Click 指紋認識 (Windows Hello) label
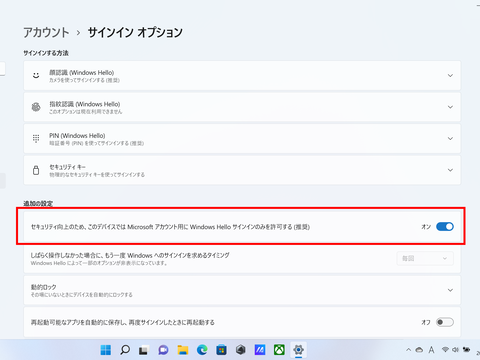Viewport: 480px width, 360px height. pos(85,104)
